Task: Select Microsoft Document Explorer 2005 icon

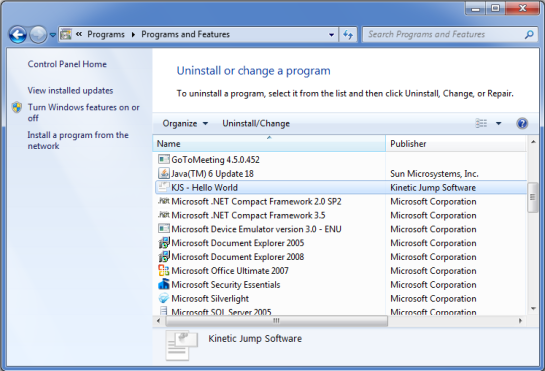Action: [x=164, y=243]
